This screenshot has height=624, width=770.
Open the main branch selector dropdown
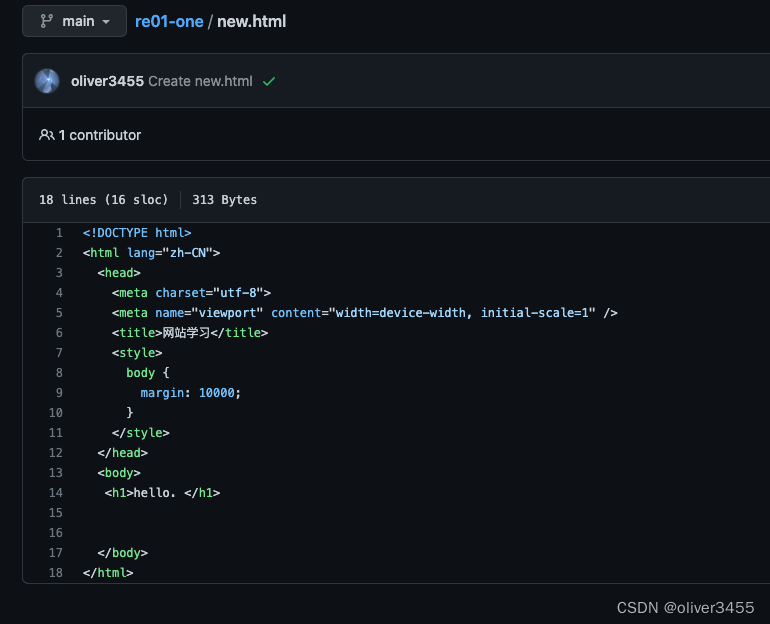(74, 21)
